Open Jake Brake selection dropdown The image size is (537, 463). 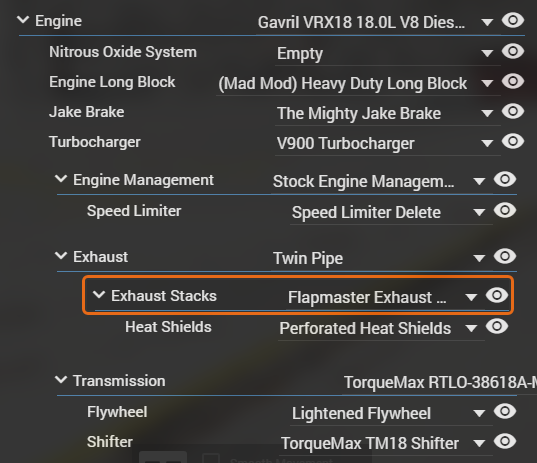coord(387,113)
